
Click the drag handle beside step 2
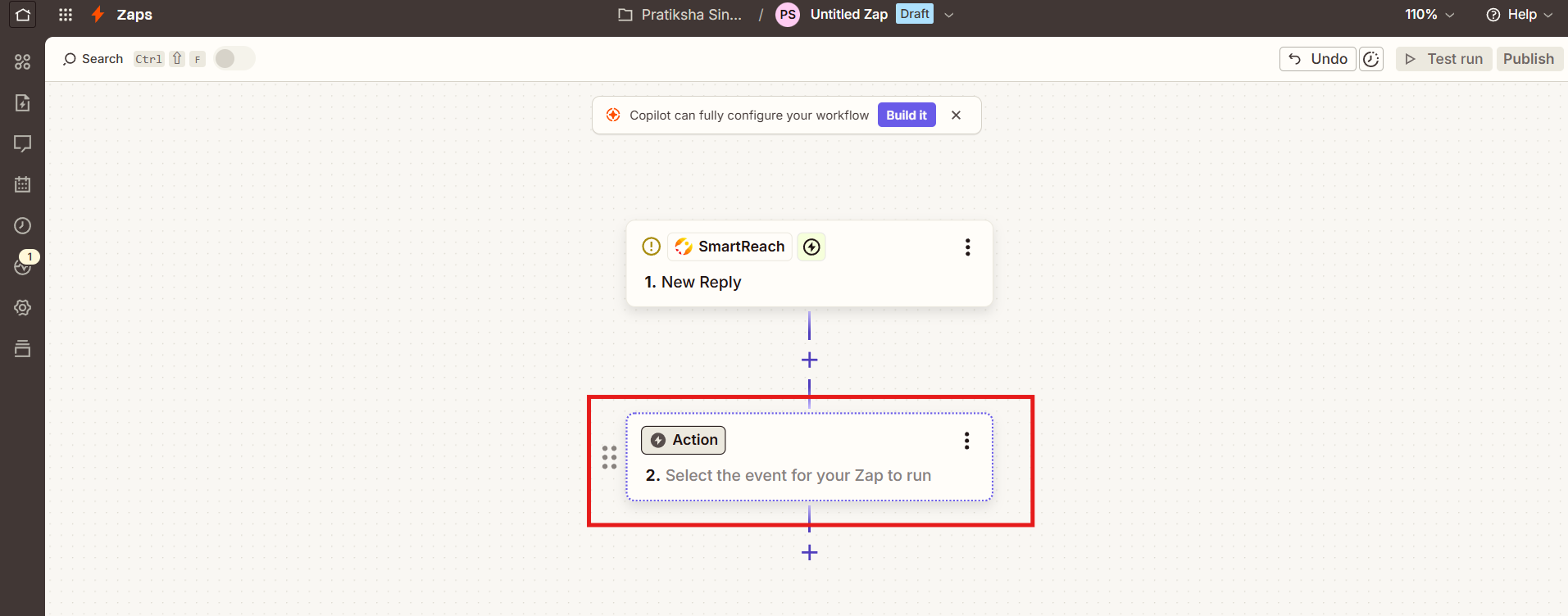point(609,457)
